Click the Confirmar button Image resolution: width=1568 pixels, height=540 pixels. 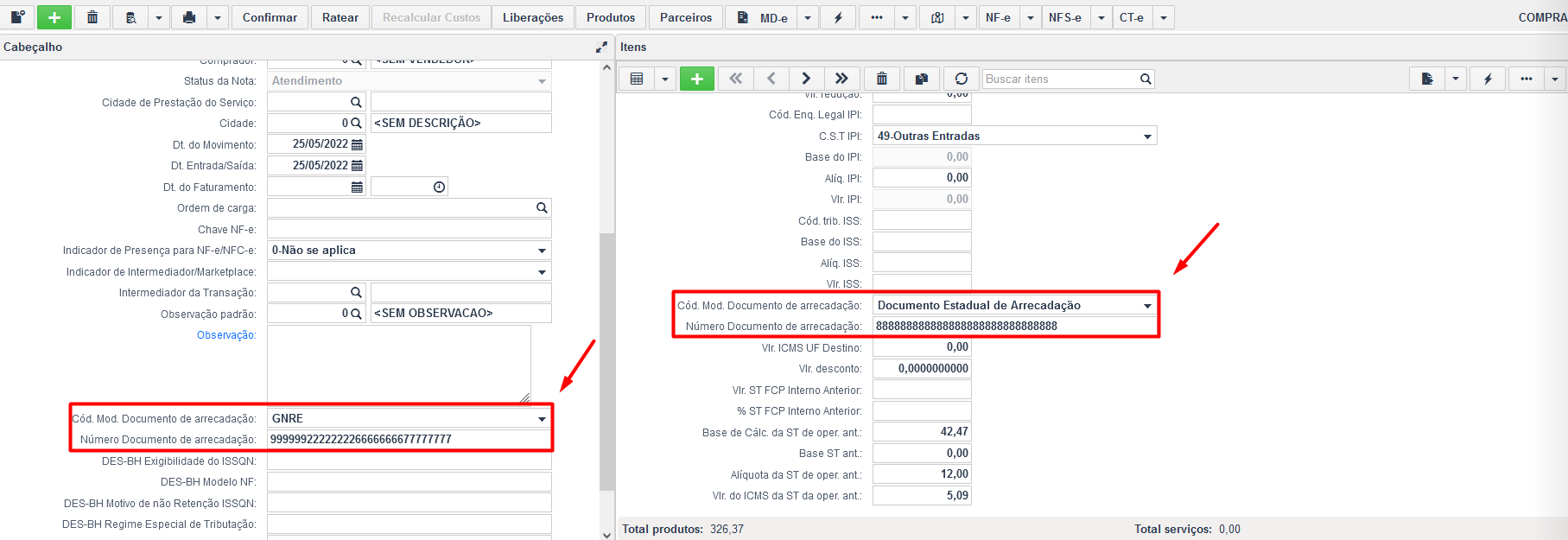(270, 17)
